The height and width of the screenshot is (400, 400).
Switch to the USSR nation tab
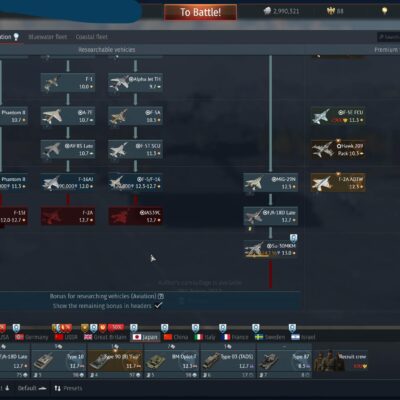tap(66, 337)
